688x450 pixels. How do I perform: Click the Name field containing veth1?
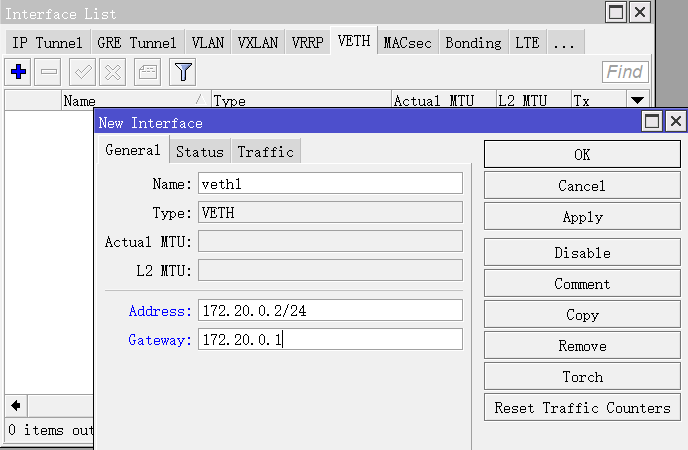point(330,184)
